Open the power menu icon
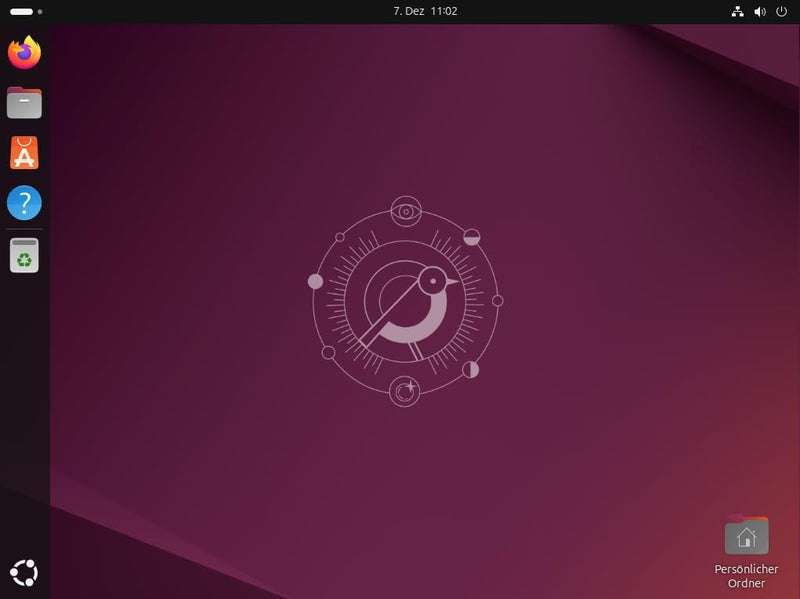 781,11
